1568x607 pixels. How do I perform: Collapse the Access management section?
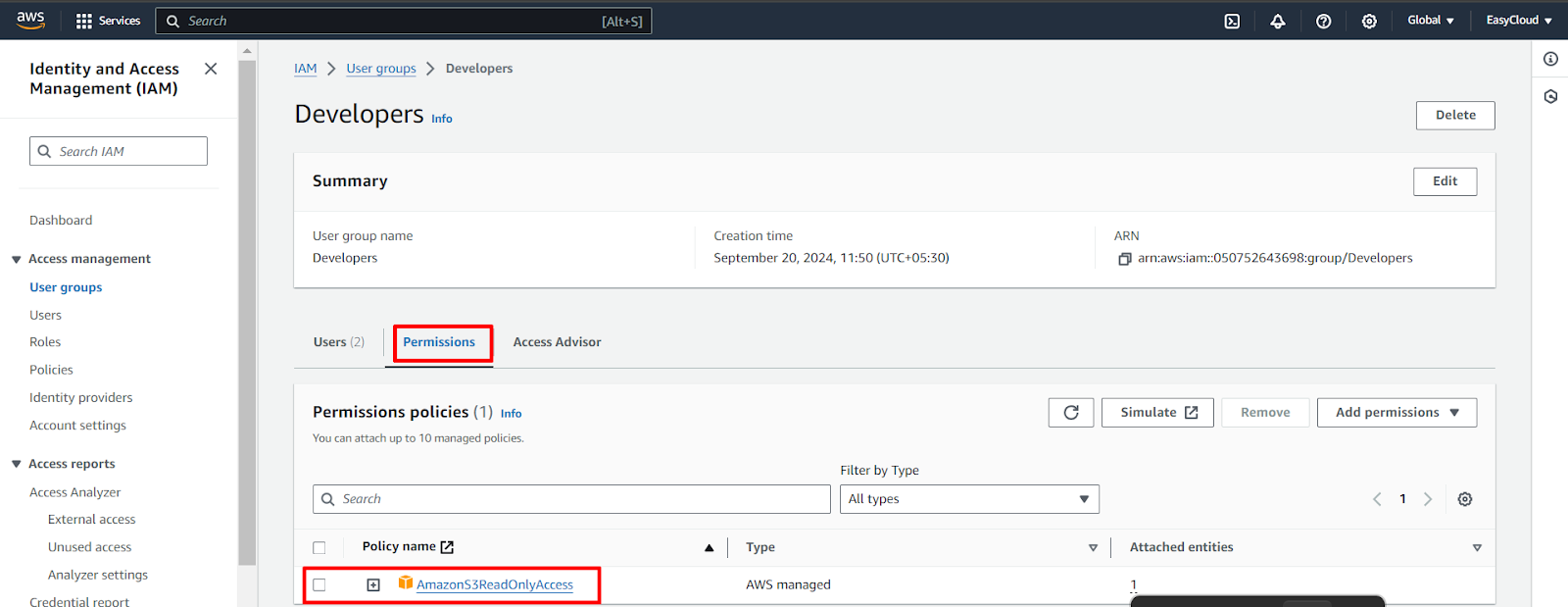pos(16,260)
